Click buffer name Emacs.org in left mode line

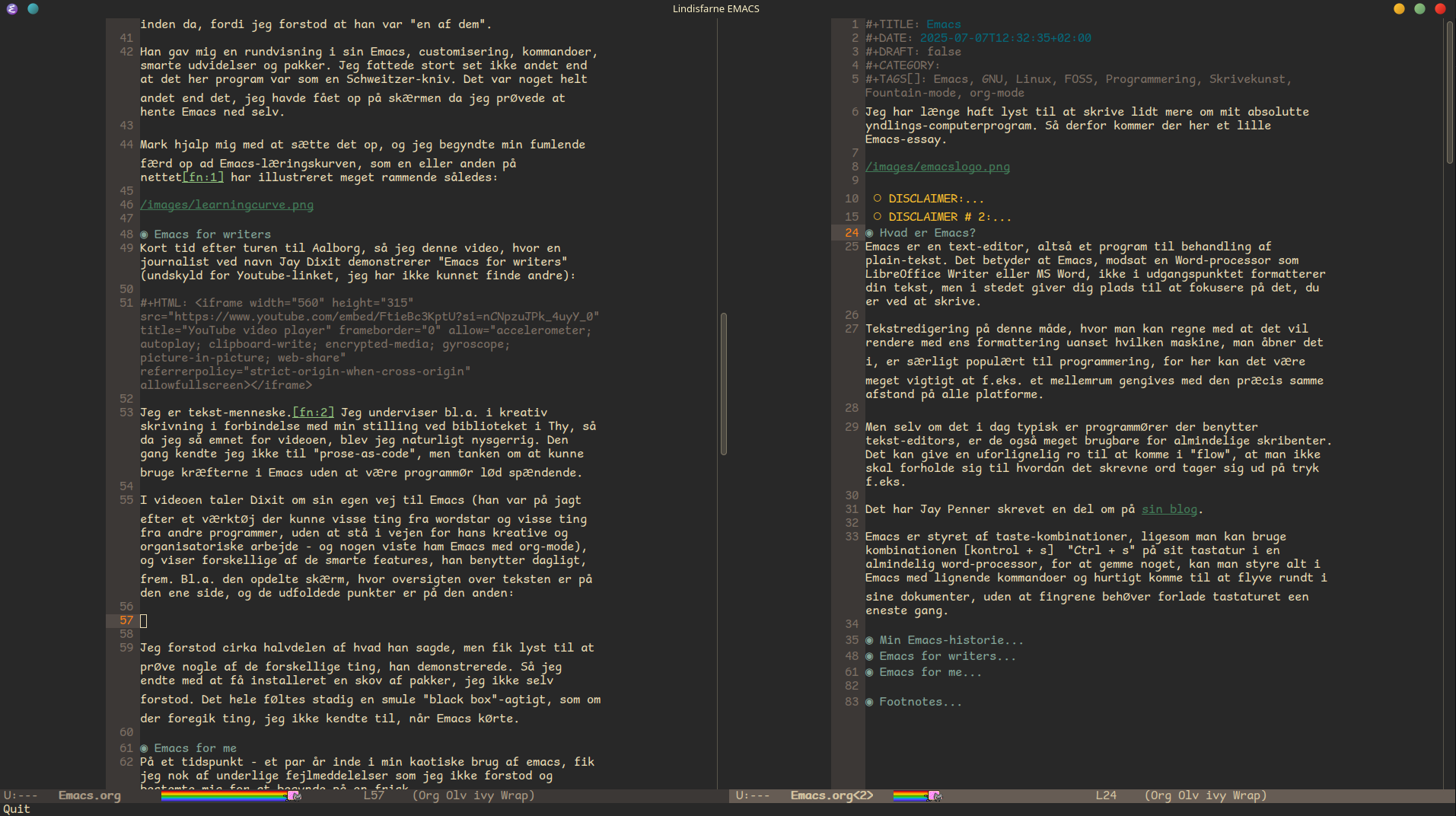click(x=90, y=795)
